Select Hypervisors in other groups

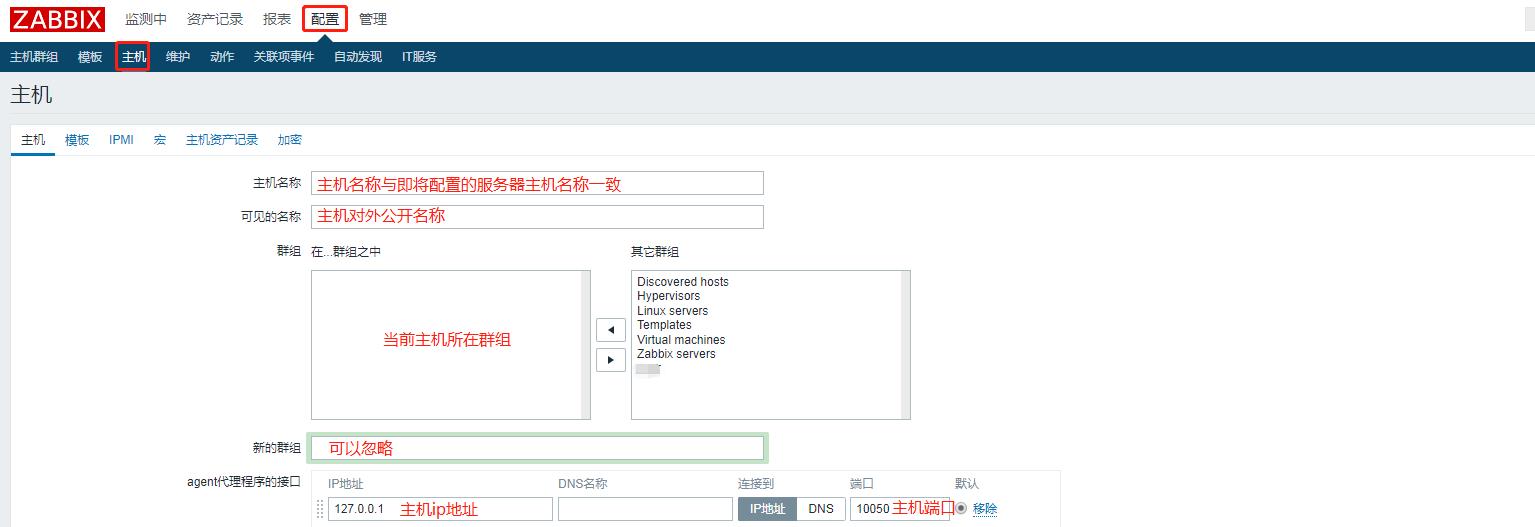click(x=668, y=296)
